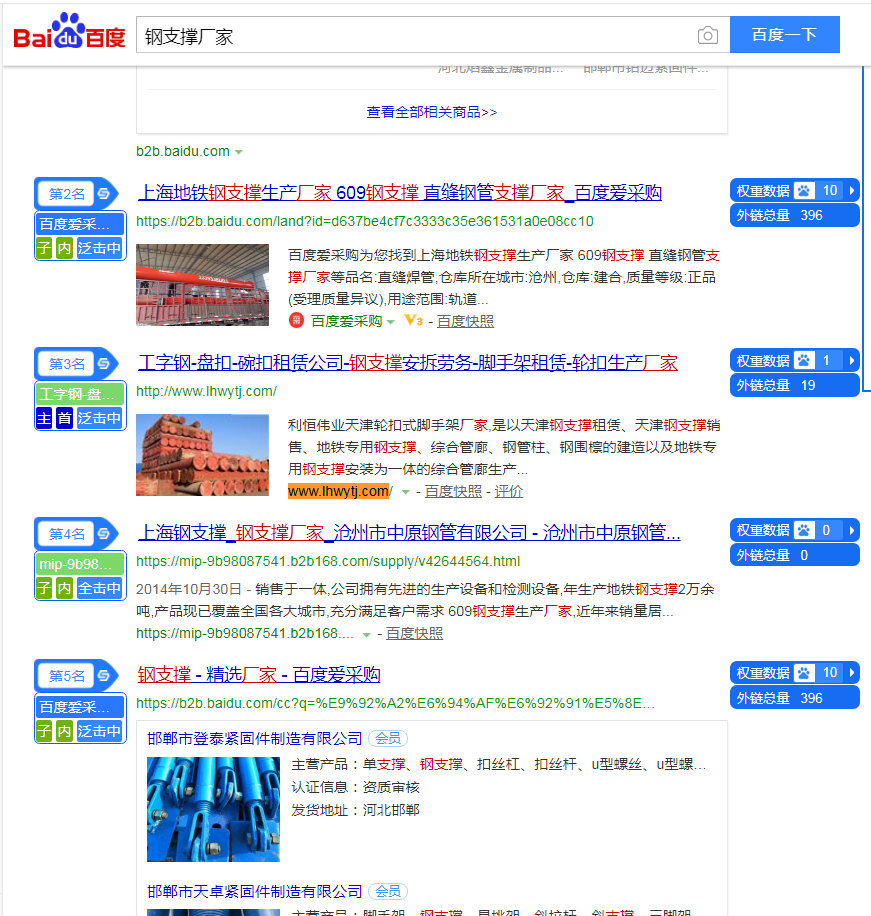Click the 百度一下 search button
Image resolution: width=871 pixels, height=916 pixels.
click(x=785, y=35)
